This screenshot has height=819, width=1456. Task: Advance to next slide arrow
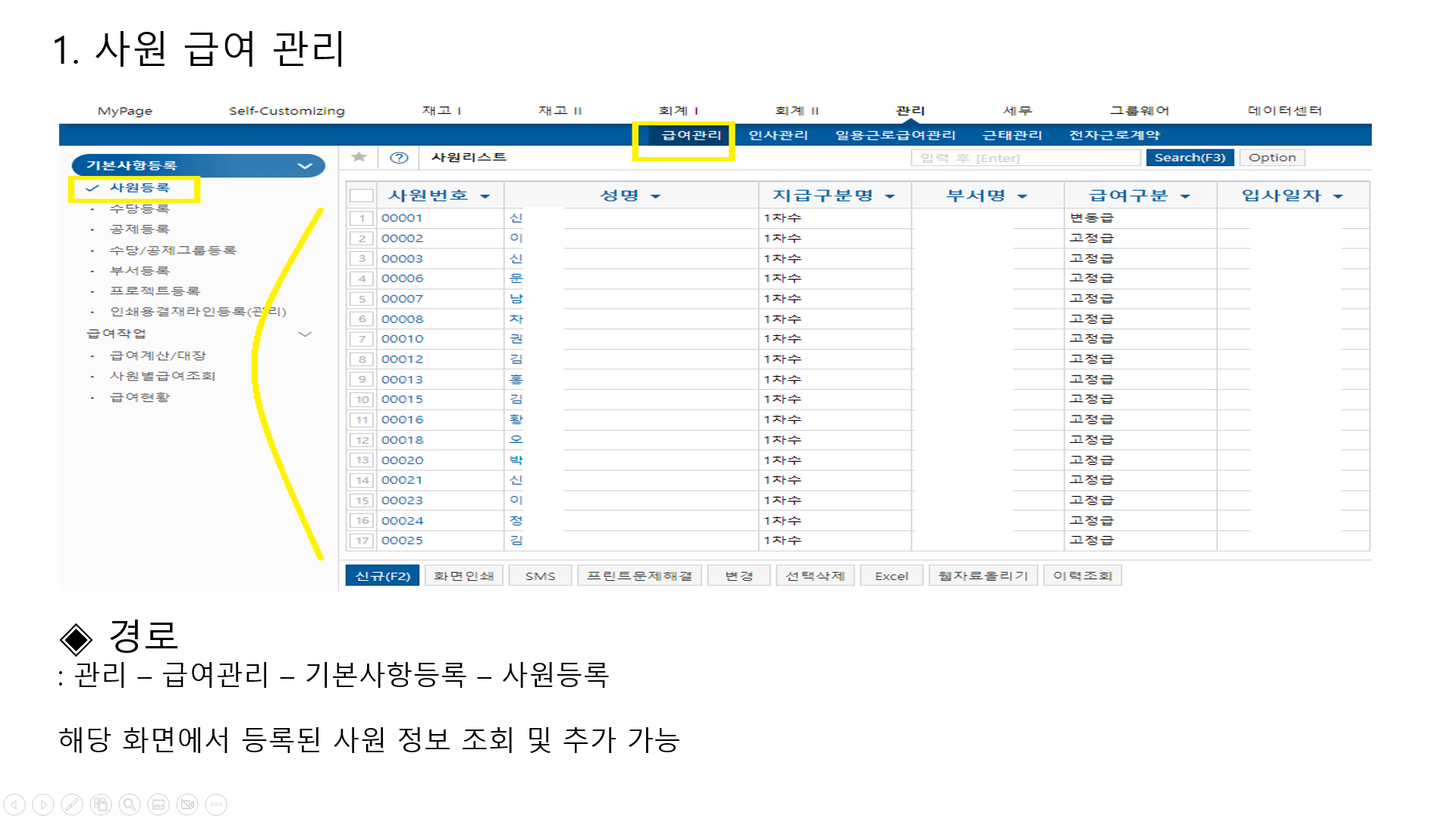click(43, 804)
